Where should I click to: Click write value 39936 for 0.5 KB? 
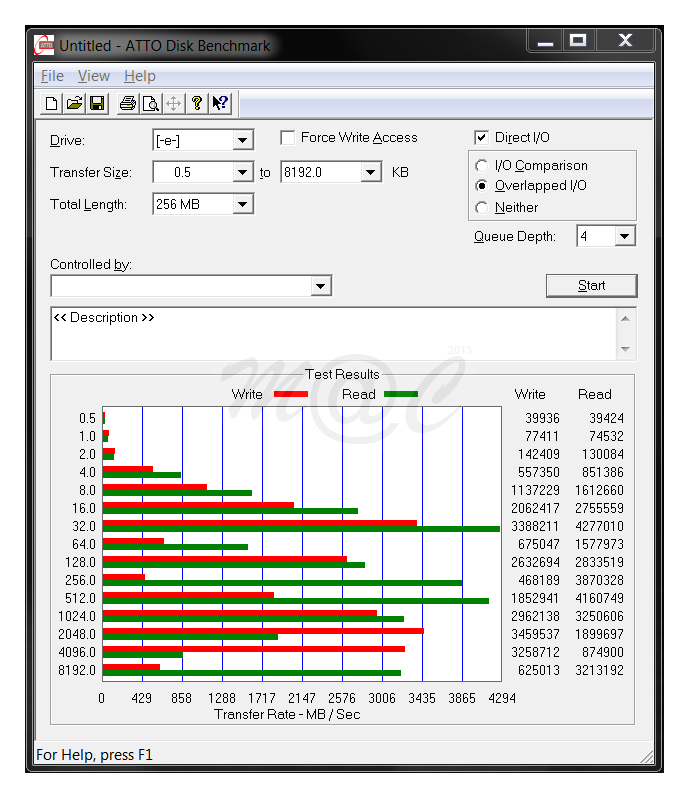point(542,418)
